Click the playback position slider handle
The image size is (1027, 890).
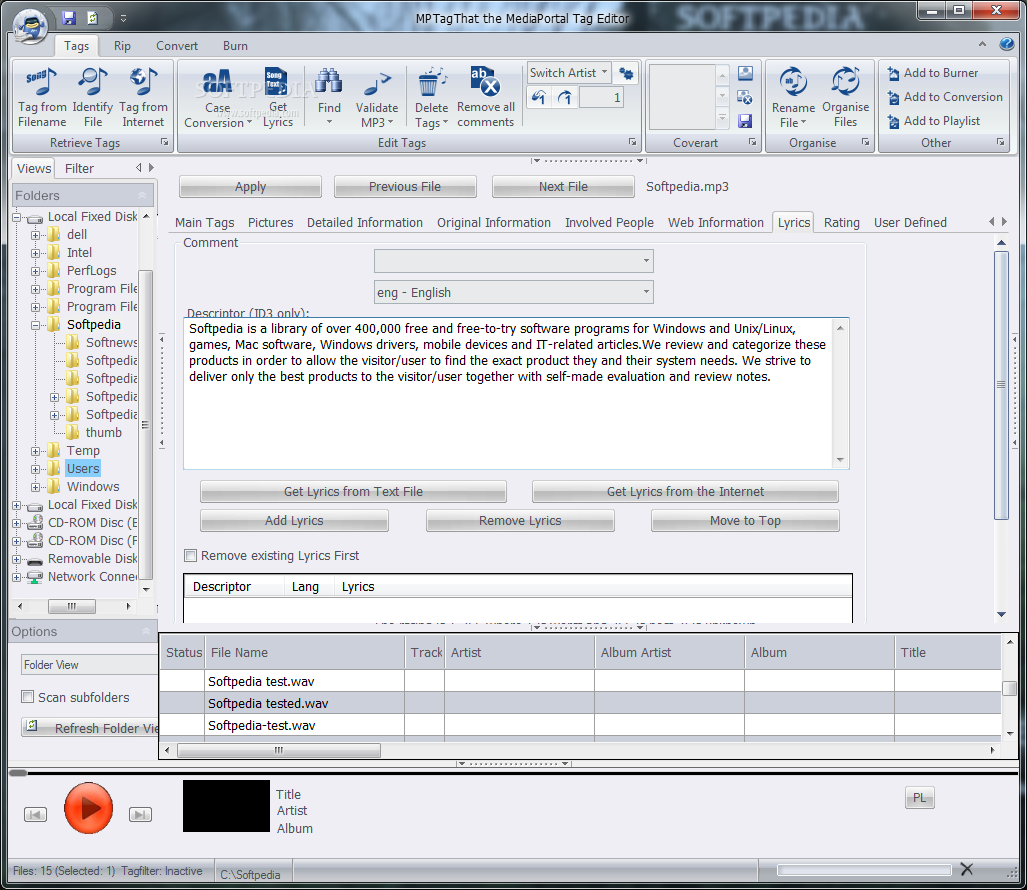18,773
